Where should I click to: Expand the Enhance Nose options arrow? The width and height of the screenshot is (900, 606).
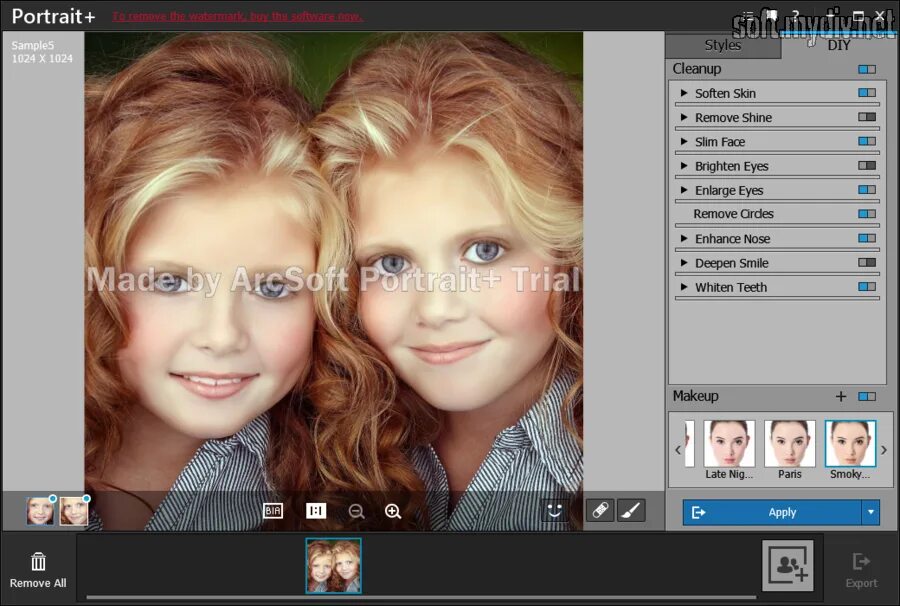684,238
